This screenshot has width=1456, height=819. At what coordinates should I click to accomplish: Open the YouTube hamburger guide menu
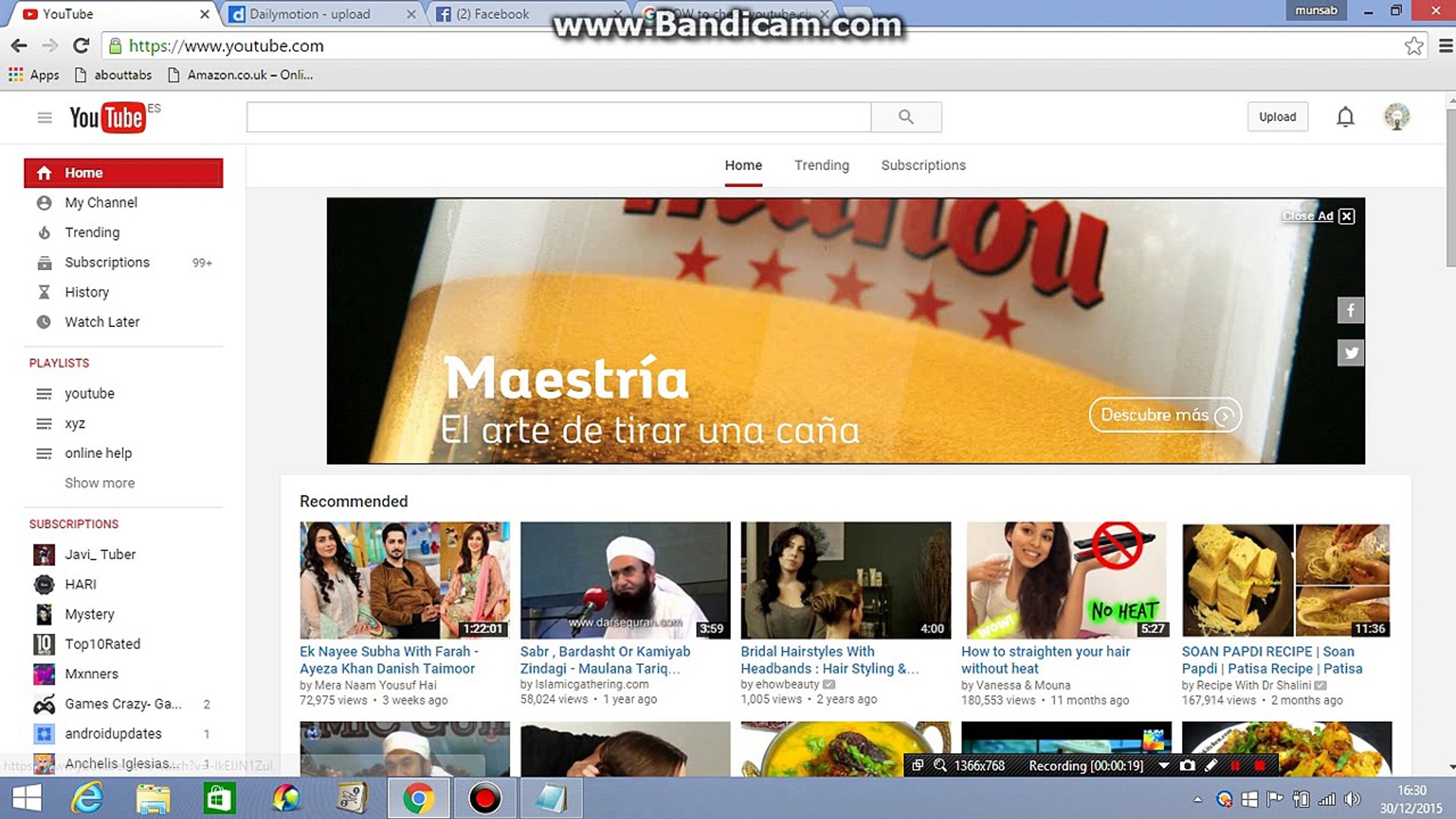tap(45, 118)
